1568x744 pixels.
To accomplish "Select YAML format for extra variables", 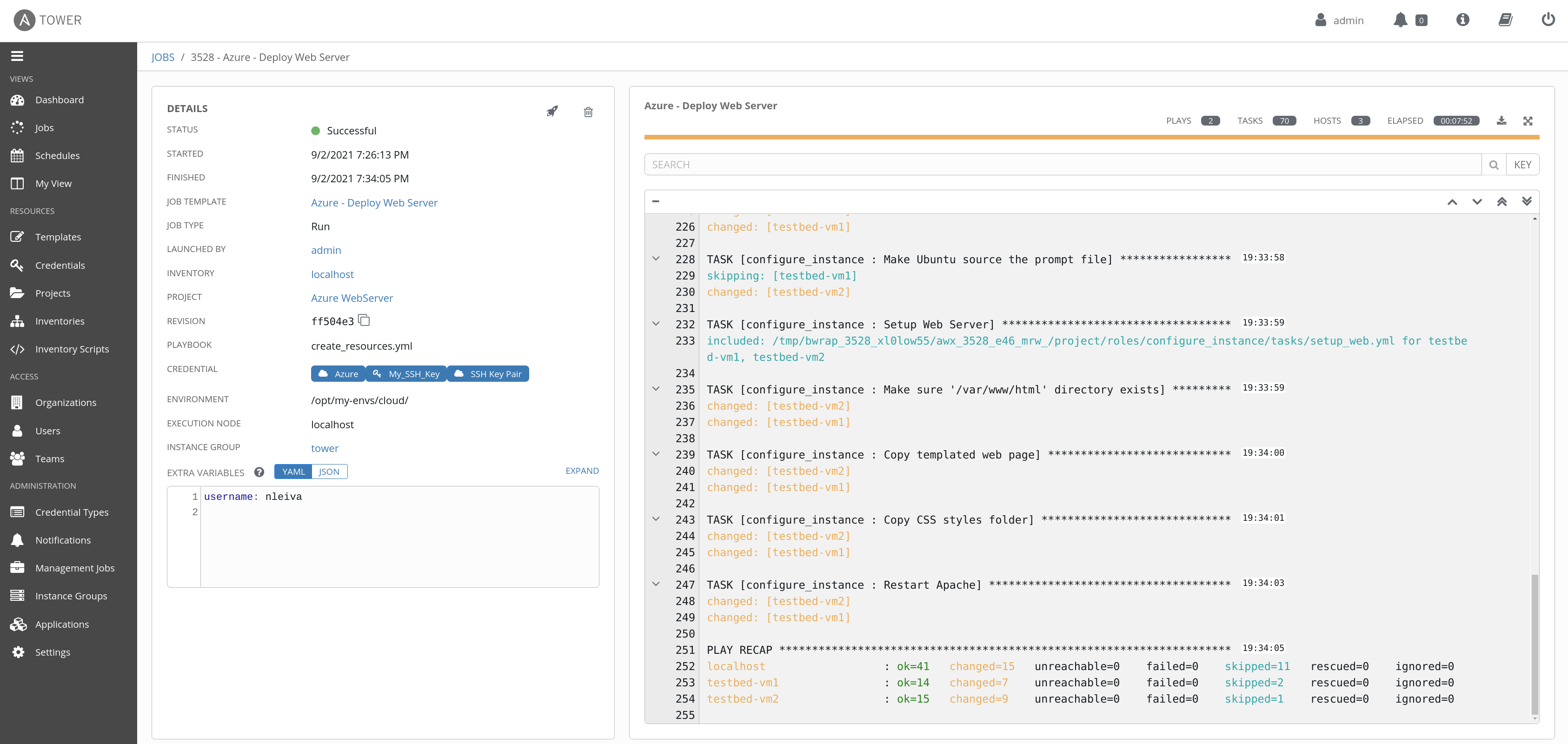I will [x=293, y=472].
